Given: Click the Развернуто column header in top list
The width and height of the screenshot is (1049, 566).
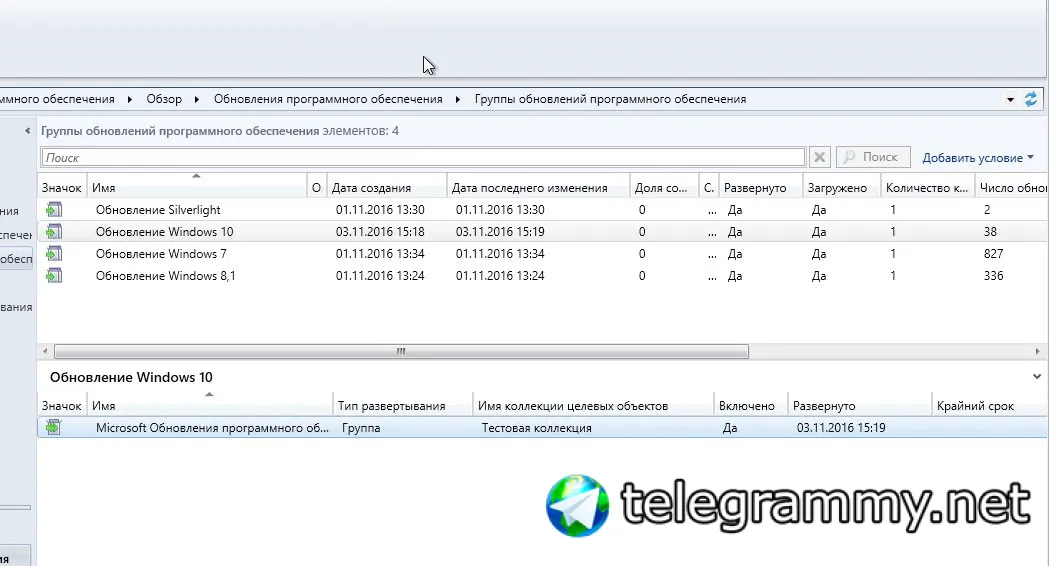Looking at the screenshot, I should 761,188.
